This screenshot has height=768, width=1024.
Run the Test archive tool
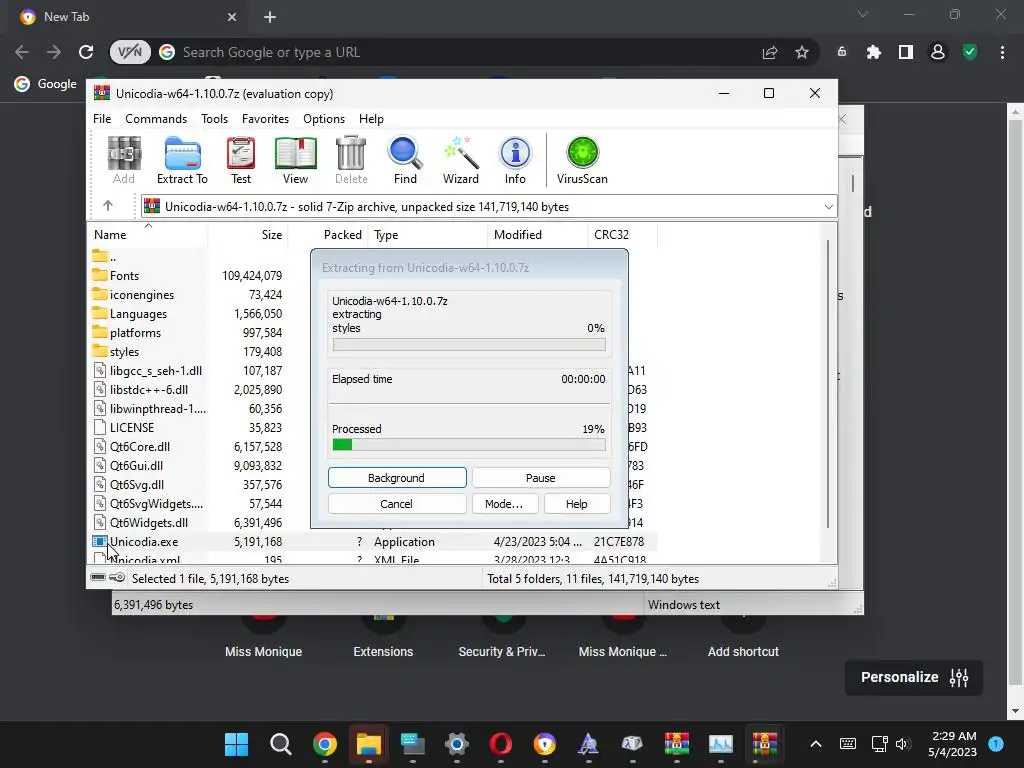[240, 161]
